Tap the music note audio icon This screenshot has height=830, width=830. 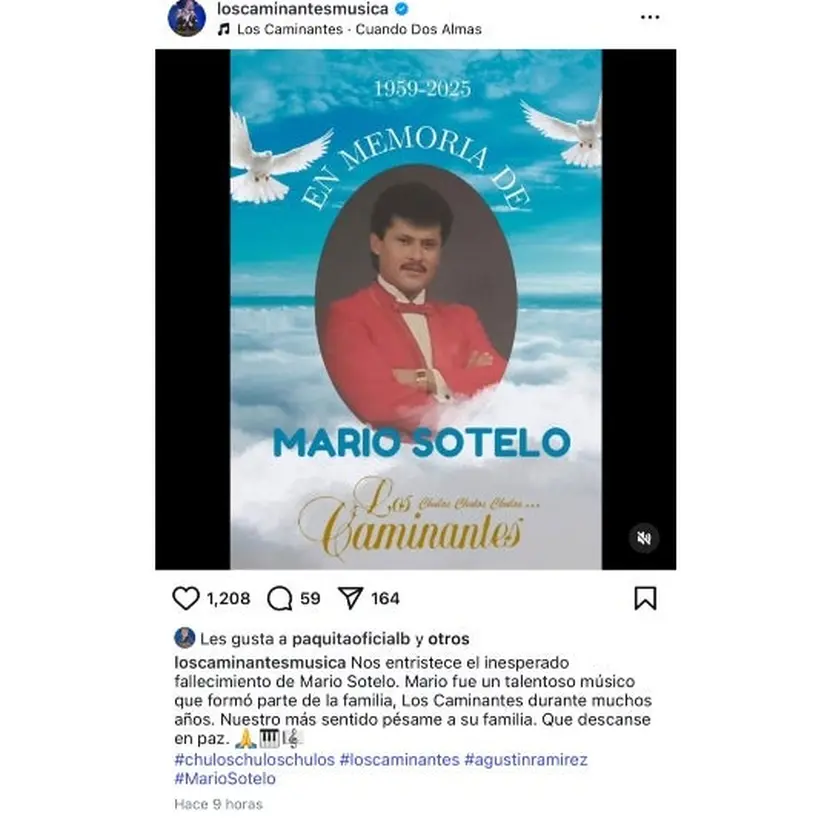(224, 30)
